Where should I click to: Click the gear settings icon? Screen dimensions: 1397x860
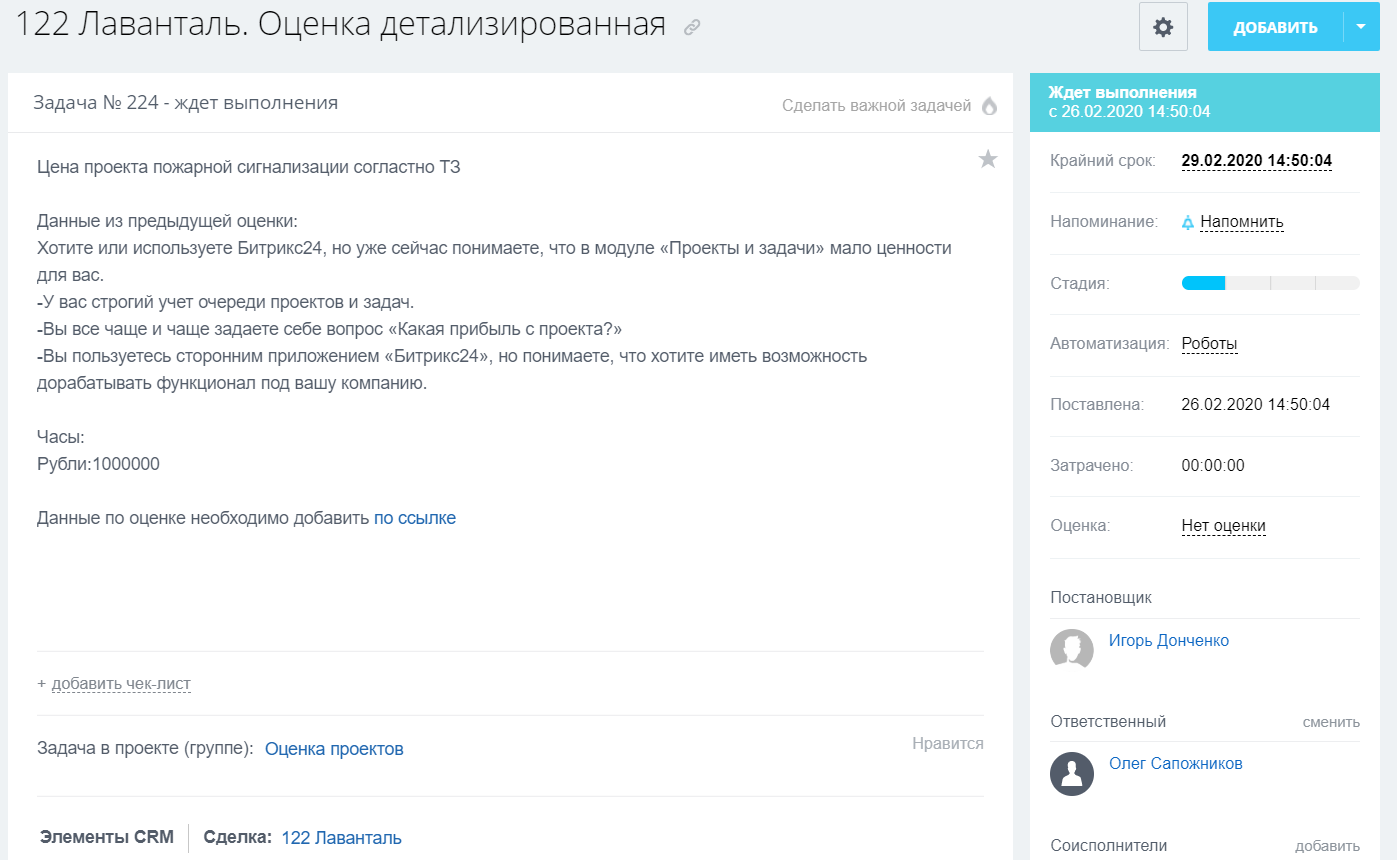(1163, 27)
